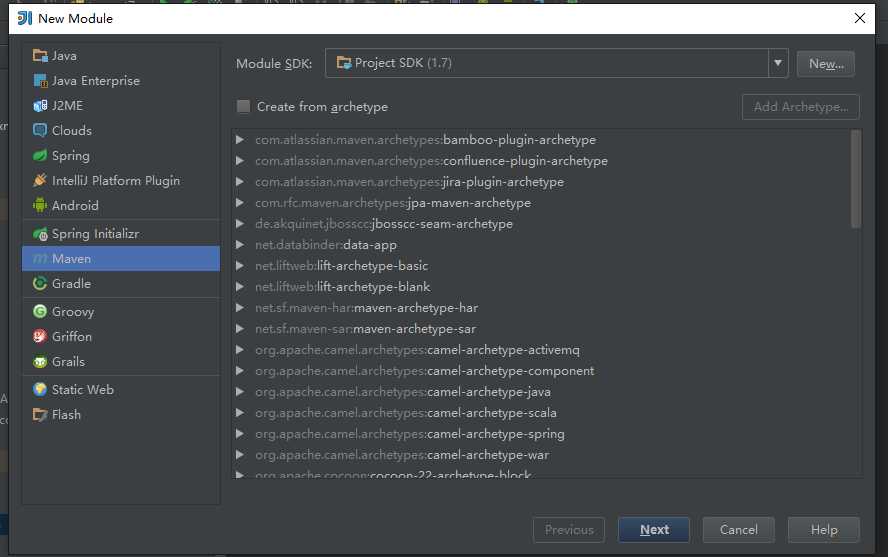Select the Java Enterprise icon
The width and height of the screenshot is (888, 557).
point(40,81)
